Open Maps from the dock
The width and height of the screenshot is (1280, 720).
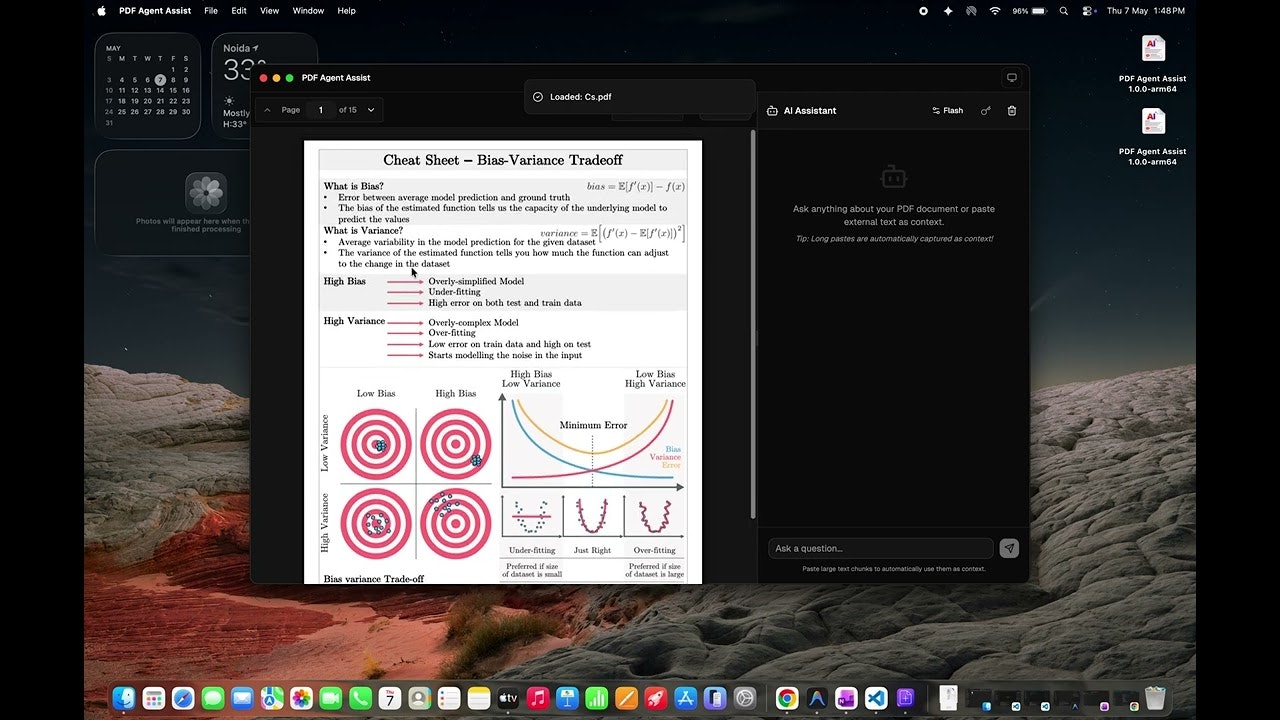coord(272,698)
